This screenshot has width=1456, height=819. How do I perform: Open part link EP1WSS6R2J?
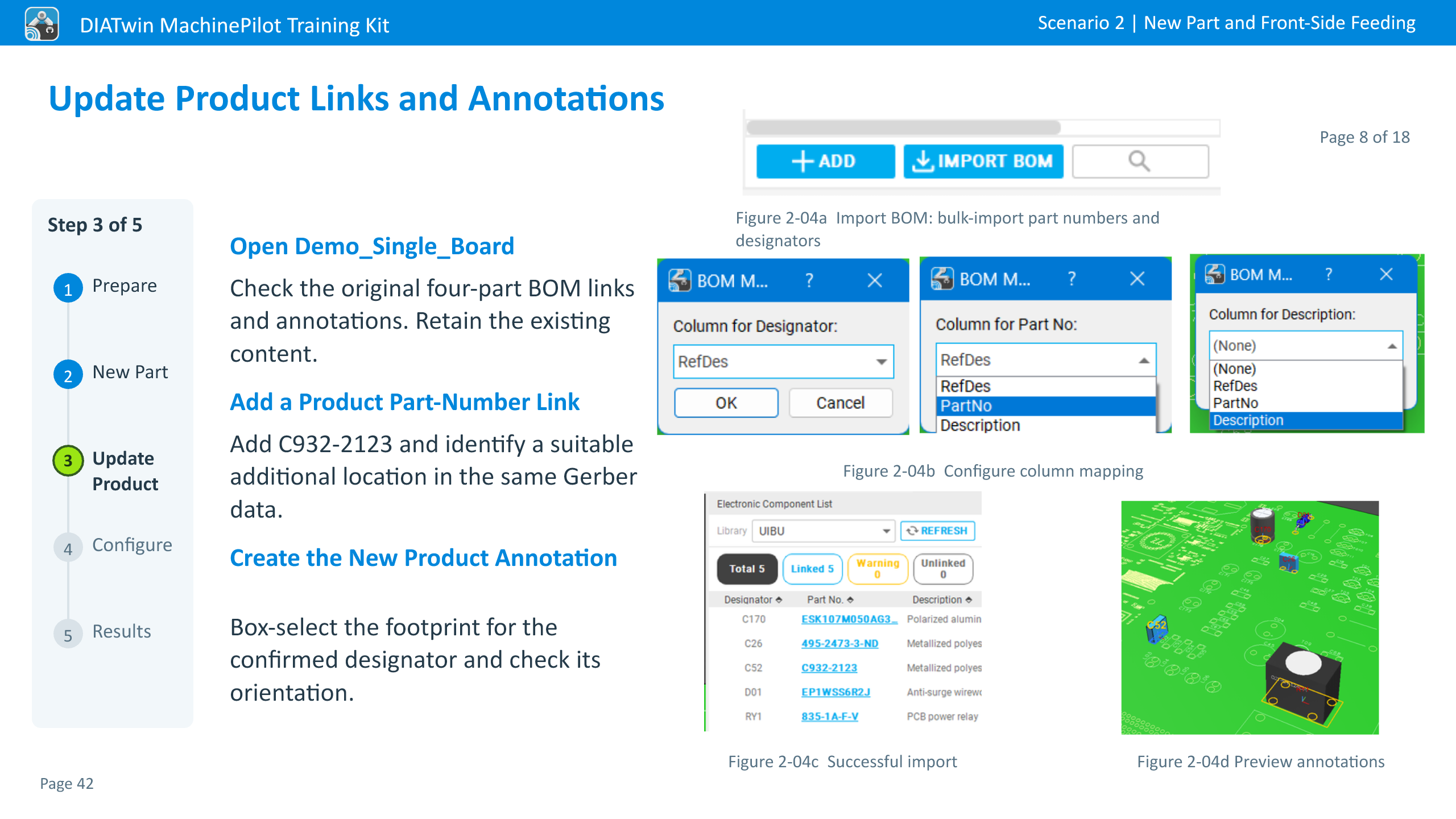(835, 693)
